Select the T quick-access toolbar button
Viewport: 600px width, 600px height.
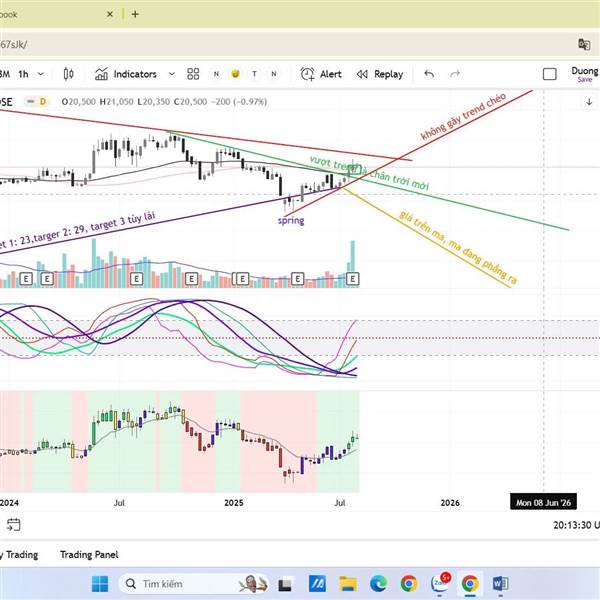[254, 74]
